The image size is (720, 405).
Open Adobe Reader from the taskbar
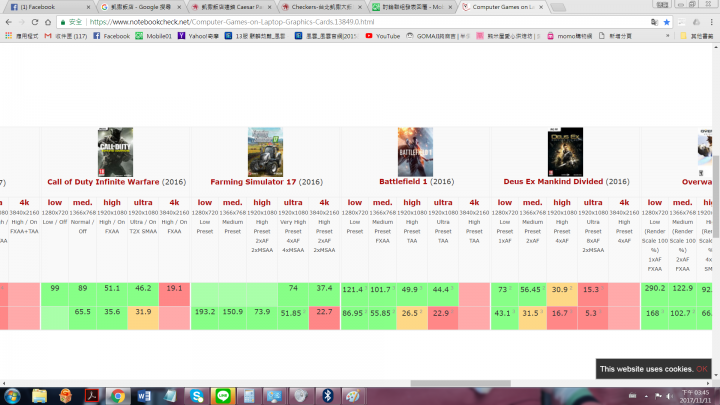92,396
